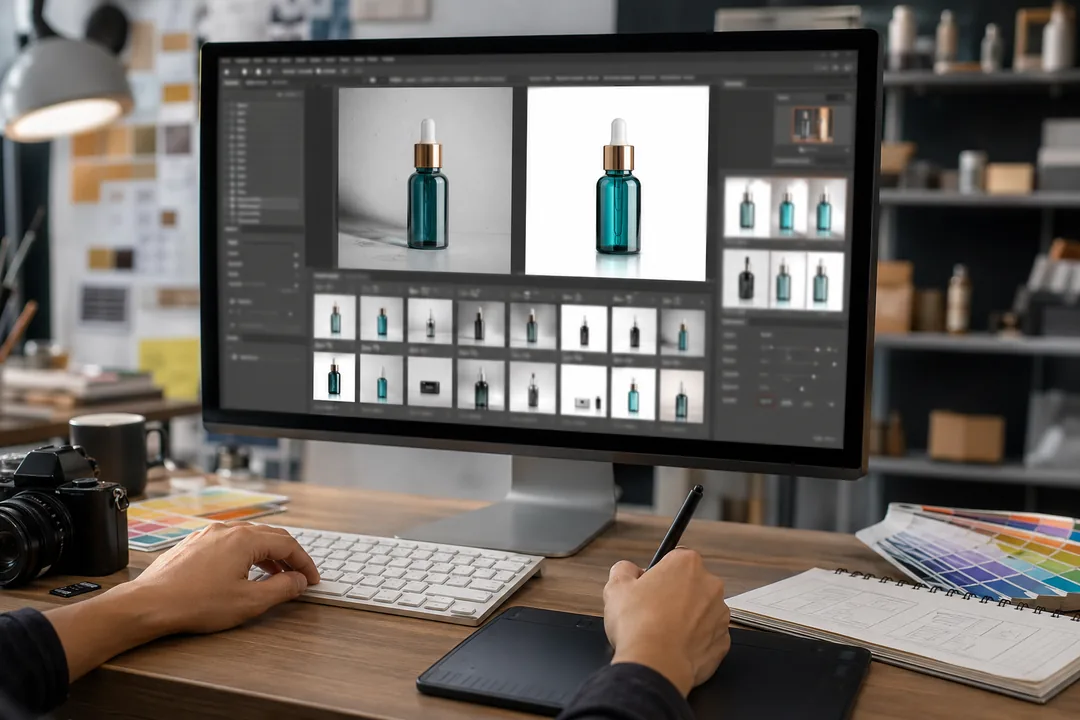Open sixth top-row thumbnail, black bottle on white
The height and width of the screenshot is (720, 1080).
[584, 328]
